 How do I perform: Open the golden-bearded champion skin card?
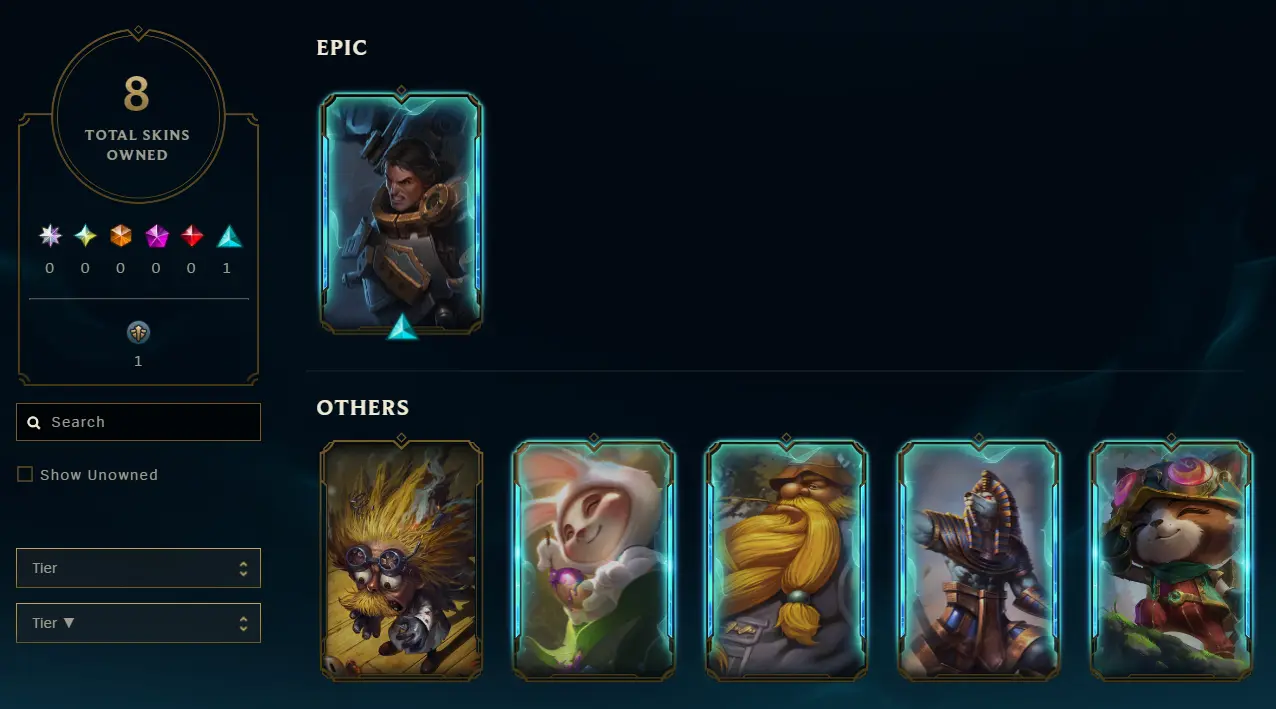click(786, 560)
